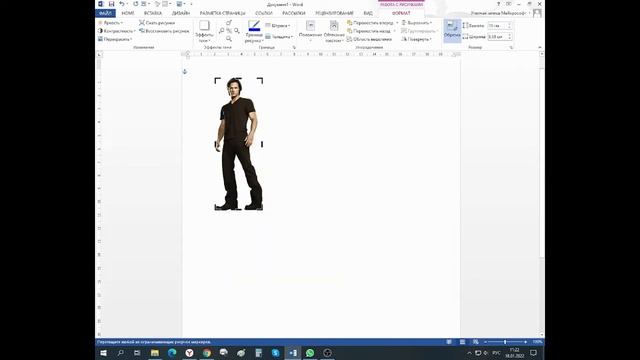Screen dimensions: 640x360
Task: Click the nudge shadow down icon
Action: 229,39
